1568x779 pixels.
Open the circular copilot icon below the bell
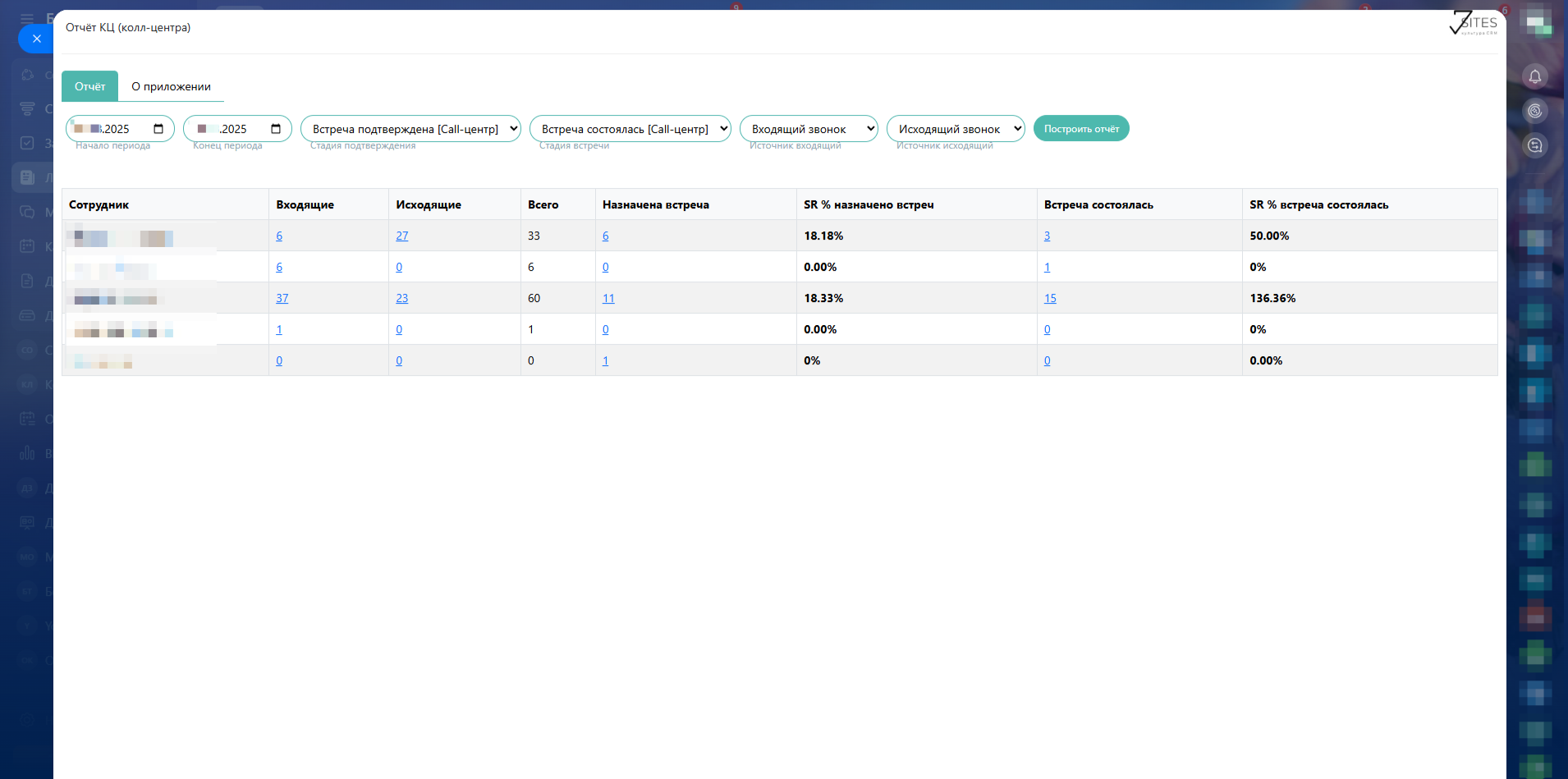pos(1534,111)
